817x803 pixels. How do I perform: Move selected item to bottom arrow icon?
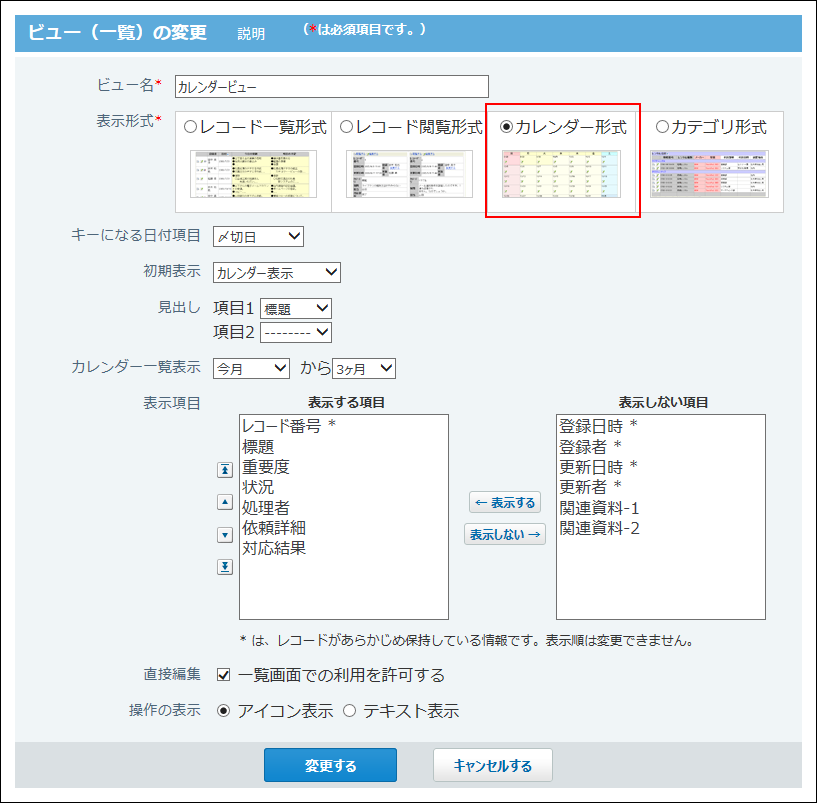[225, 567]
